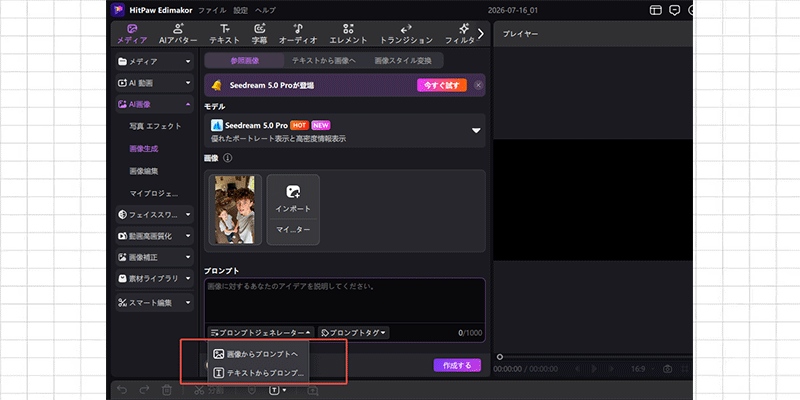Open the text T dropdown in timeline toolbar
The height and width of the screenshot is (400, 800).
pyautogui.click(x=277, y=390)
